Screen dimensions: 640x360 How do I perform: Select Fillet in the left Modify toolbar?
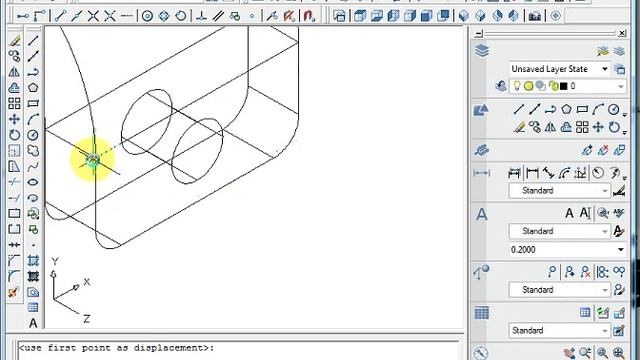click(14, 276)
